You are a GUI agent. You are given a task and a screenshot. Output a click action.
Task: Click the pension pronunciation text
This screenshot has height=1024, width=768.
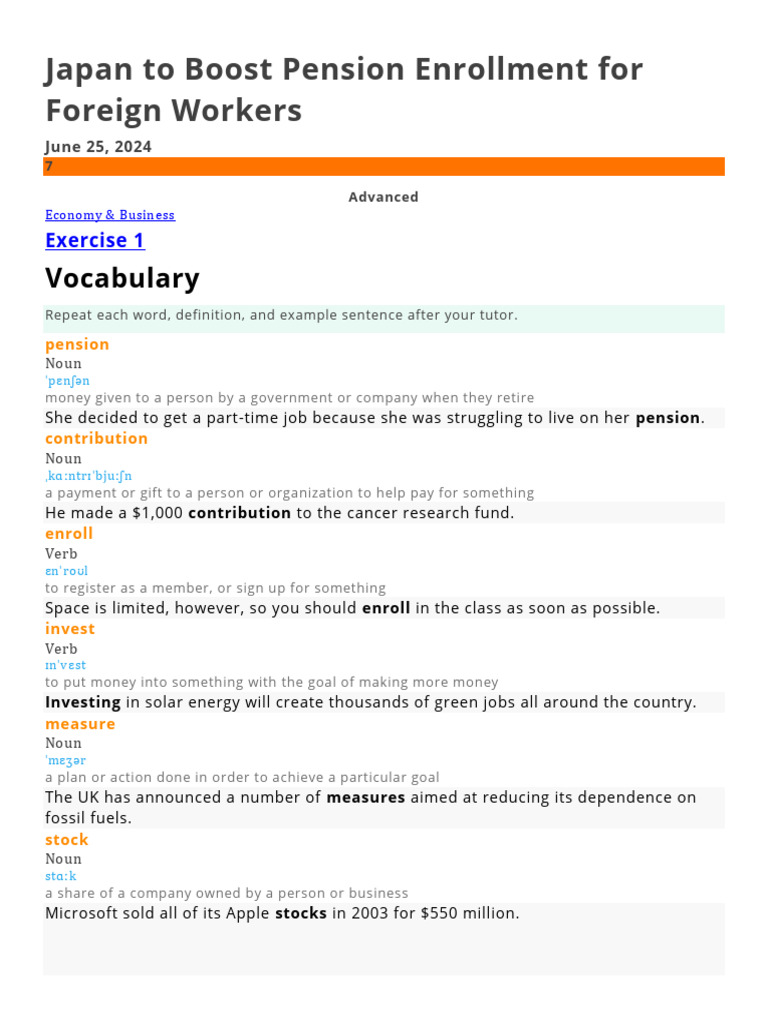click(67, 381)
